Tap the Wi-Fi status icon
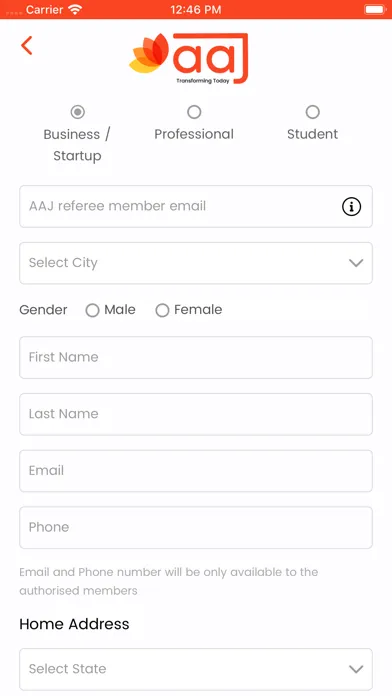This screenshot has height=696, width=392. coord(75,9)
